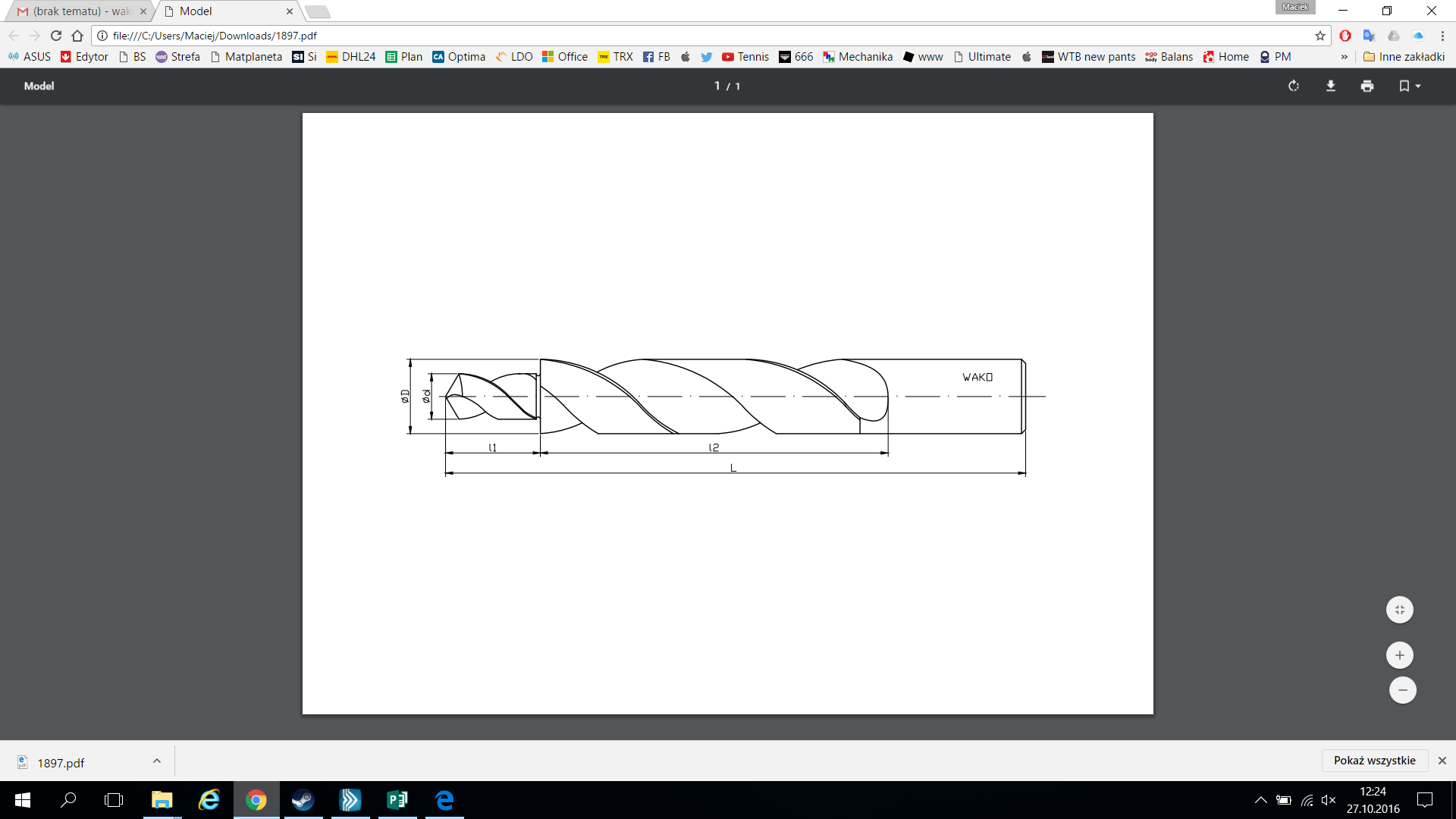1456x819 pixels.
Task: Click the PDF zoom out button
Action: tap(1400, 691)
